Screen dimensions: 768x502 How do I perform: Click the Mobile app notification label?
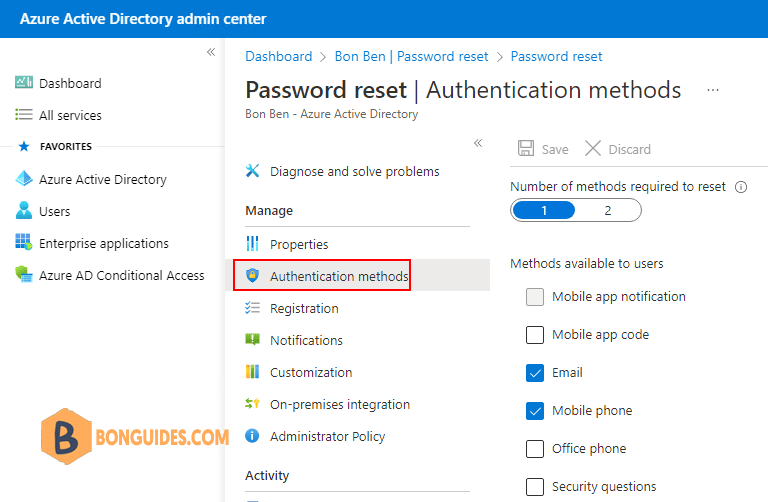619,297
